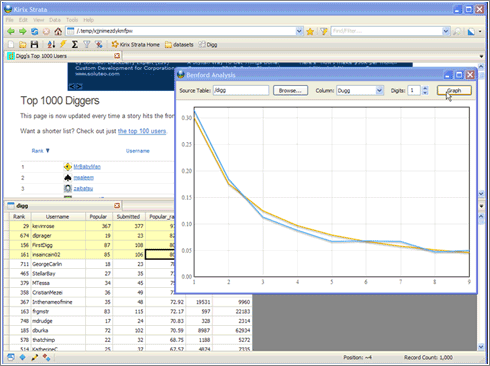
Task: Follow the top 100 users link
Action: pyautogui.click(x=142, y=131)
